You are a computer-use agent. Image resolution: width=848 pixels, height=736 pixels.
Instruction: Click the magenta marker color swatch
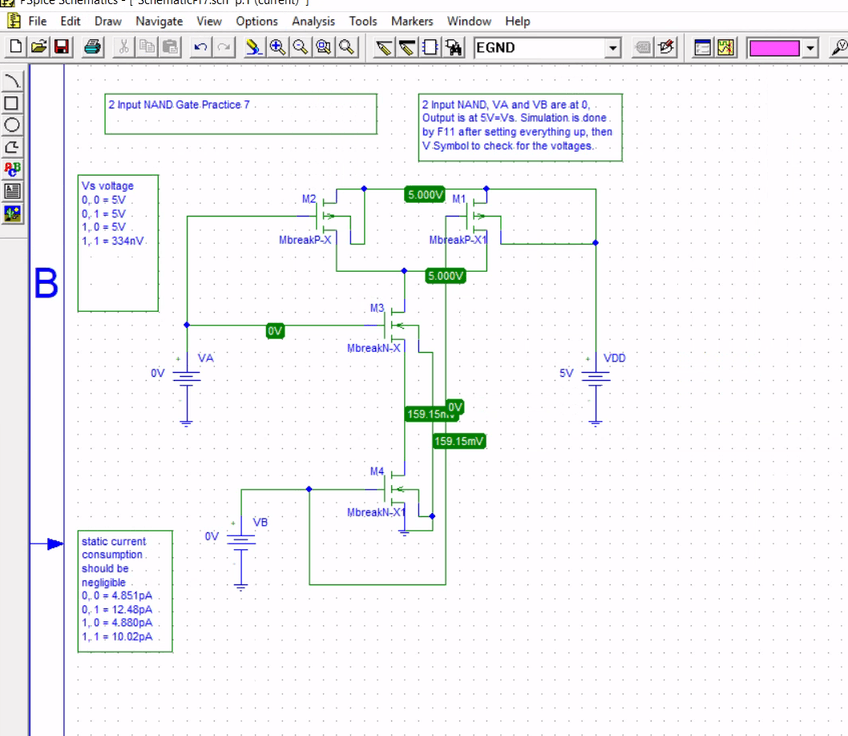point(775,48)
